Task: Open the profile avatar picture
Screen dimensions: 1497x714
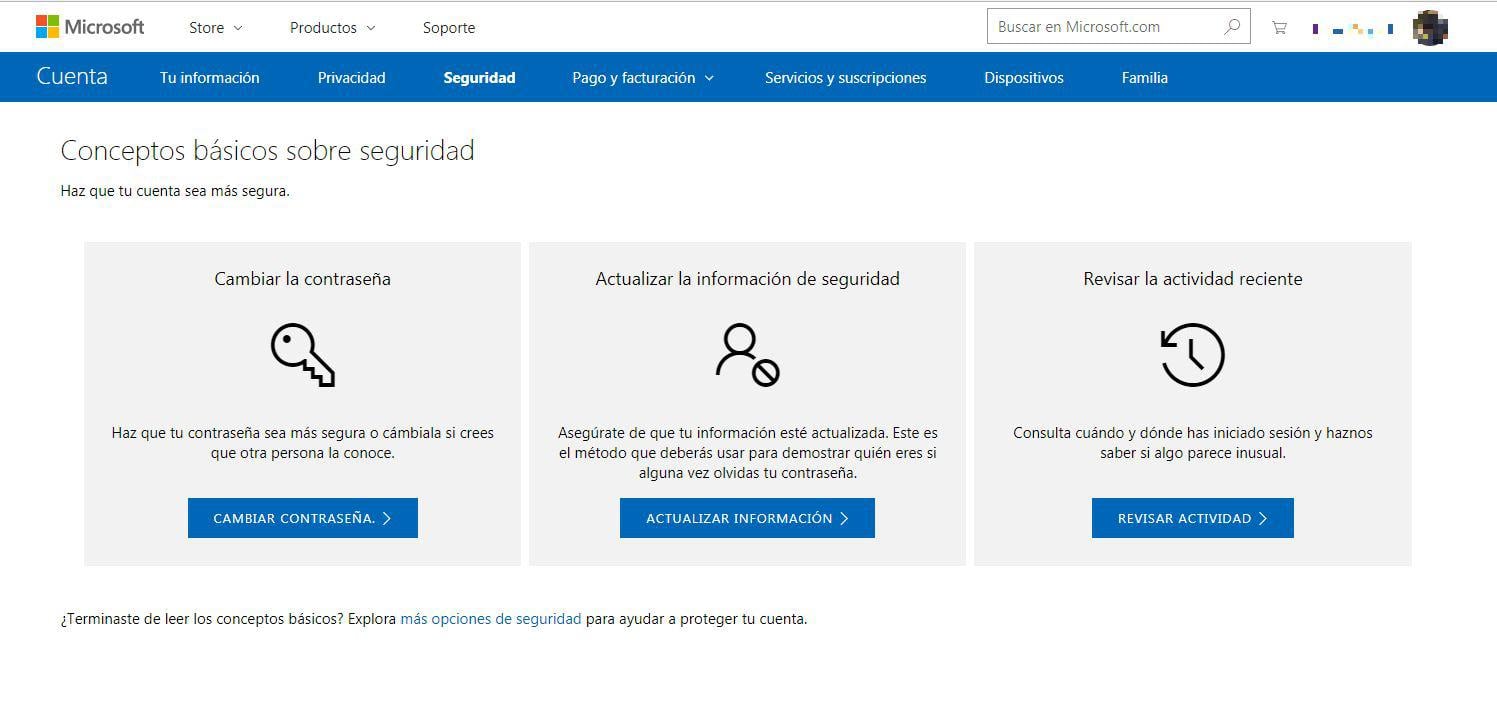Action: coord(1430,27)
